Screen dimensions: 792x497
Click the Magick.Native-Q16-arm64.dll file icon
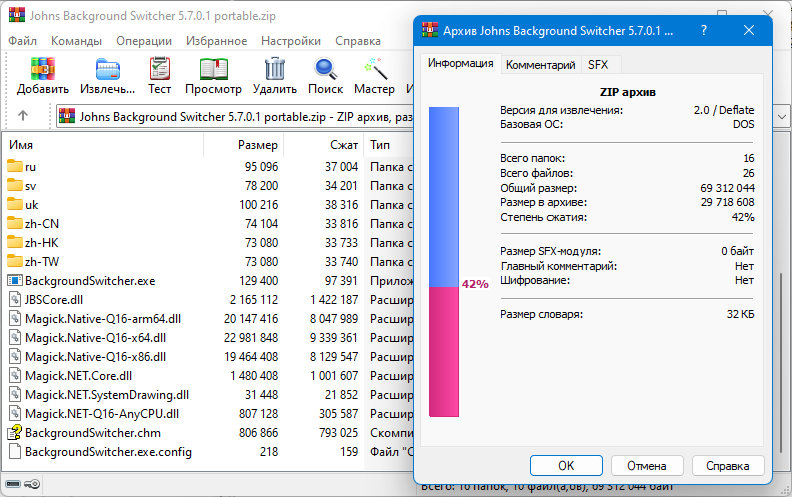(15, 319)
